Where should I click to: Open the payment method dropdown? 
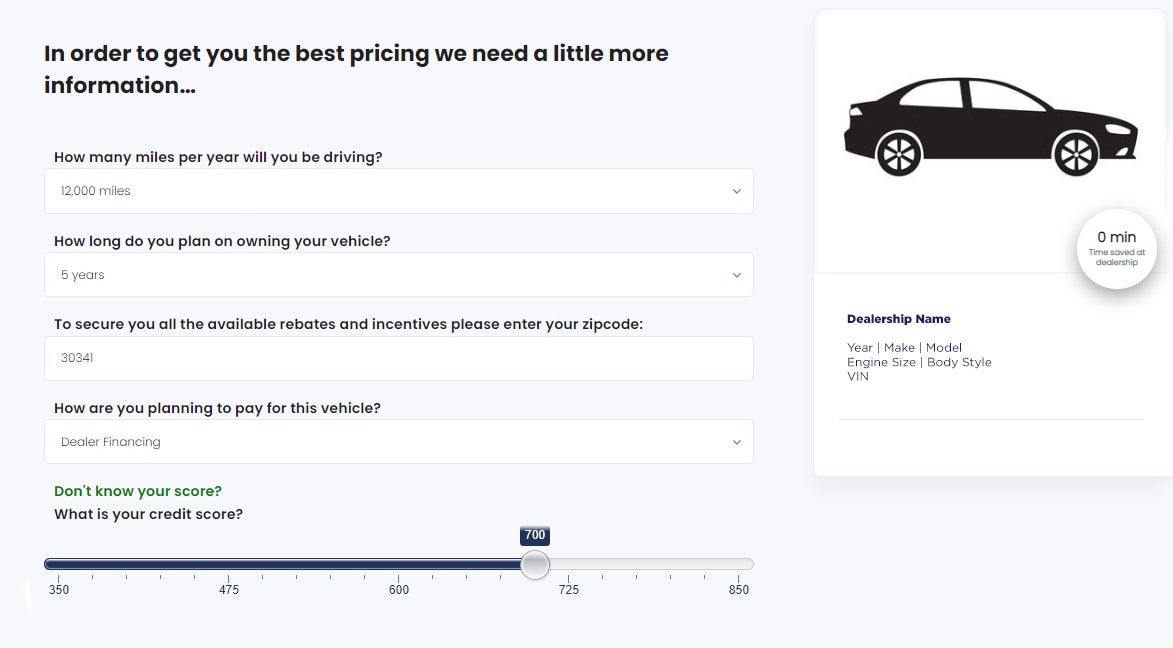coord(398,442)
